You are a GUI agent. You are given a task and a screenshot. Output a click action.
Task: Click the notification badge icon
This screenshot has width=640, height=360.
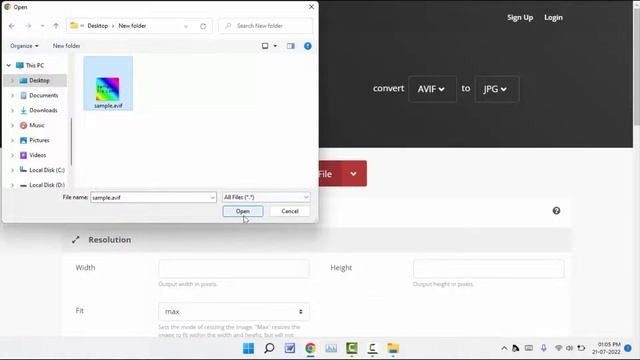click(628, 348)
